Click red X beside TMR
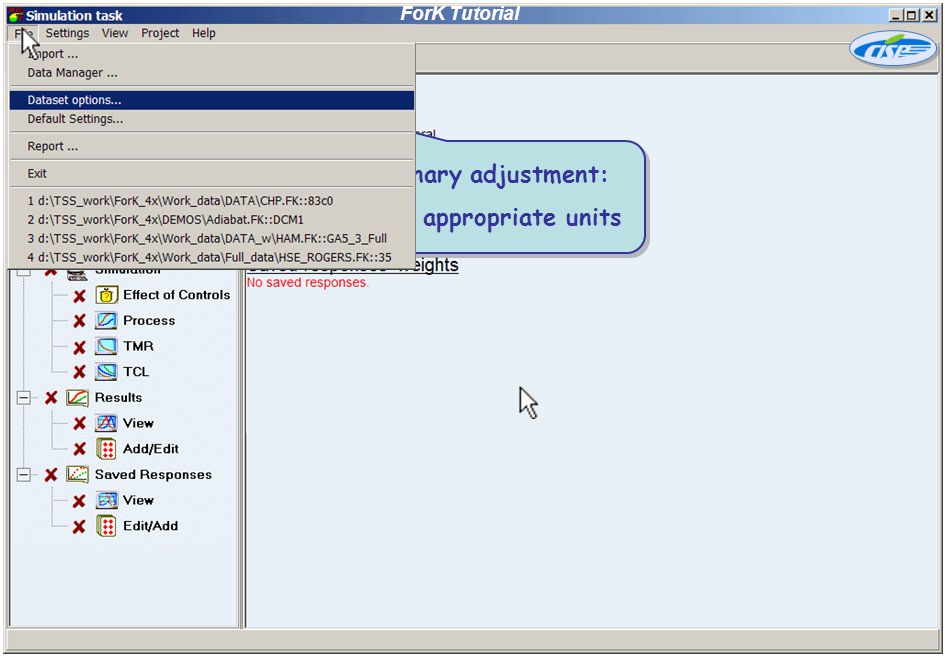This screenshot has width=945, height=657. [80, 347]
